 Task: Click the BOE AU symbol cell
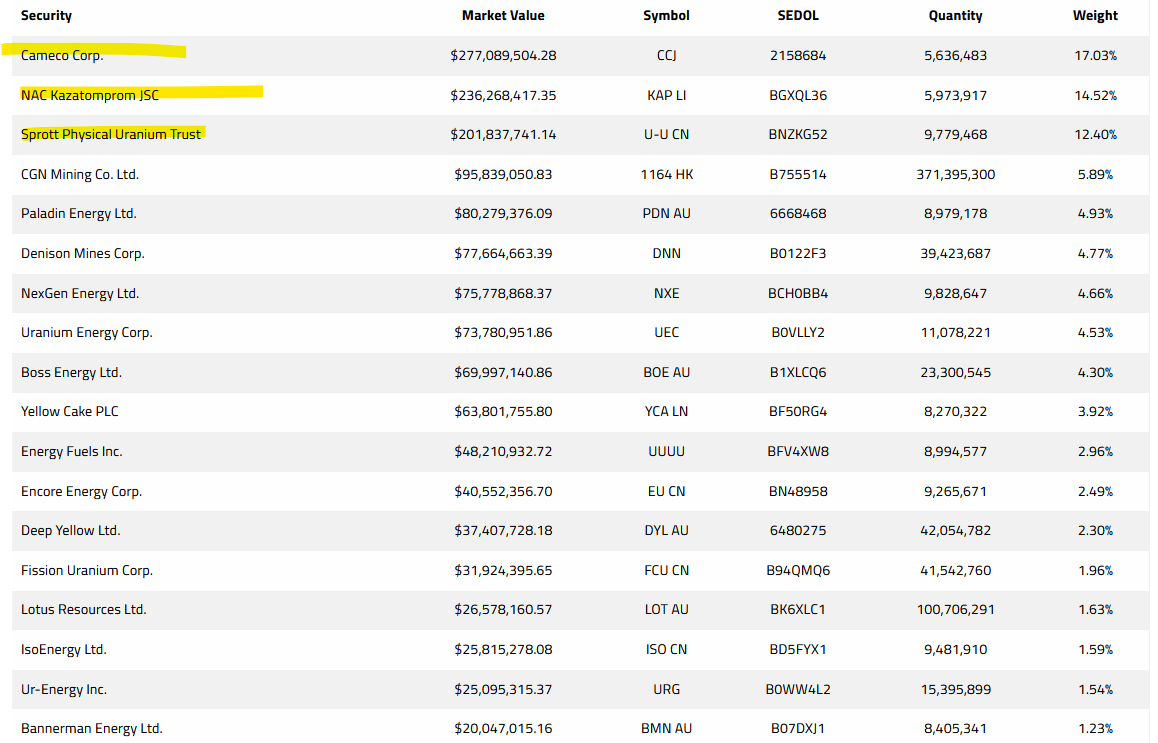click(666, 372)
